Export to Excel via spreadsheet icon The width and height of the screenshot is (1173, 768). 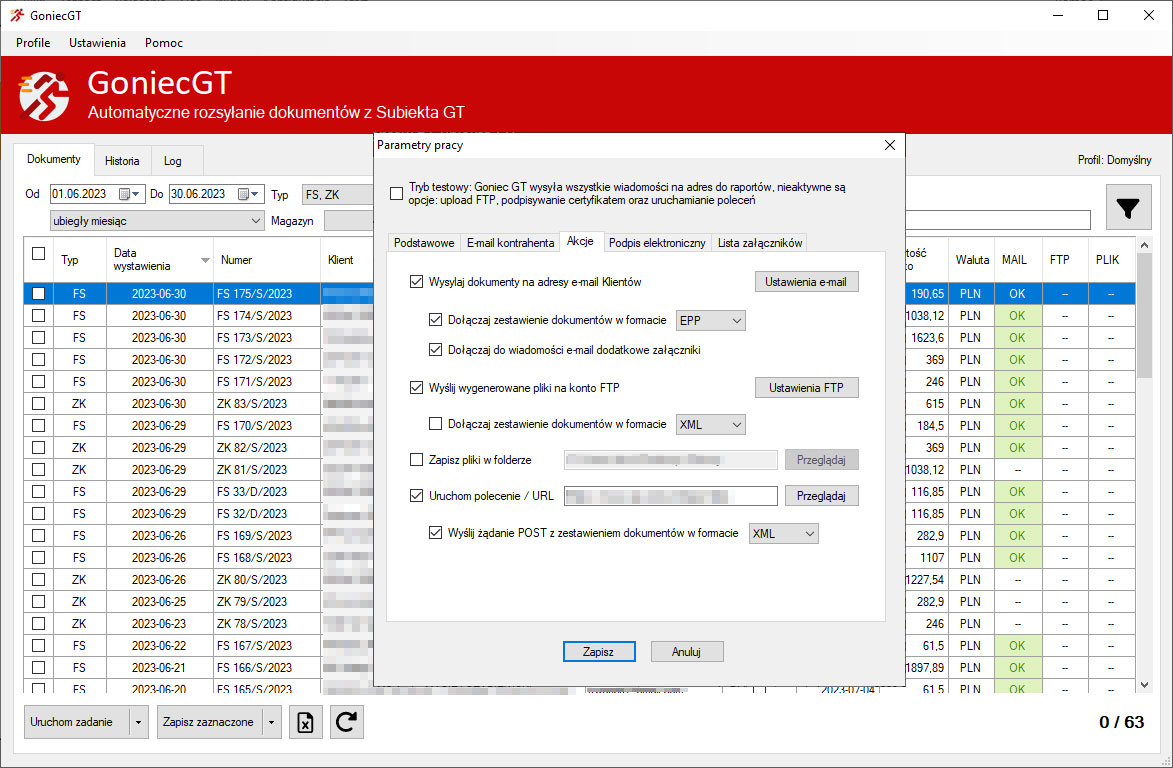pos(305,722)
